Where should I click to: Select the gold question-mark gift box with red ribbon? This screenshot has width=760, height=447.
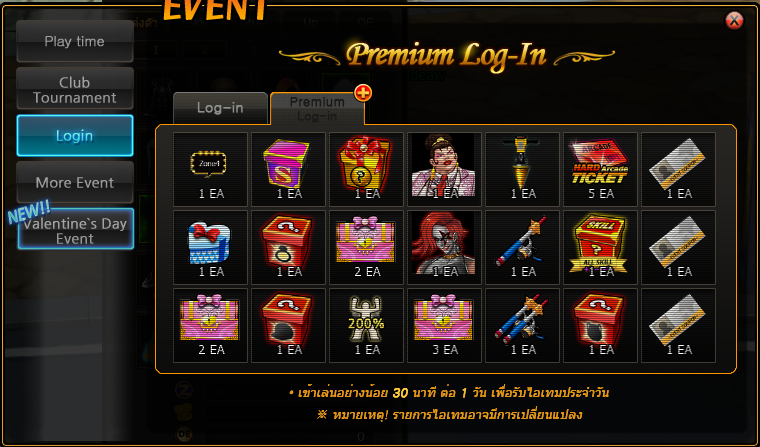[x=366, y=169]
